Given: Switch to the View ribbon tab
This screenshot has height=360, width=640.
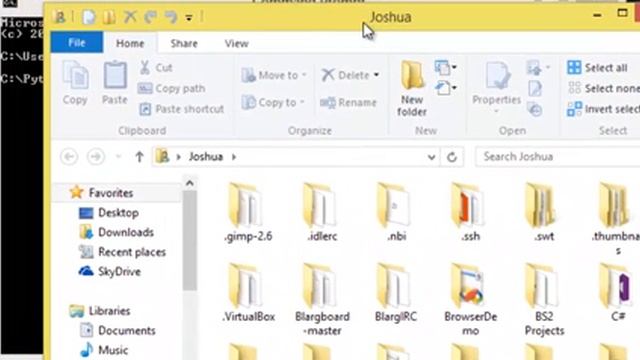Looking at the screenshot, I should [x=236, y=43].
